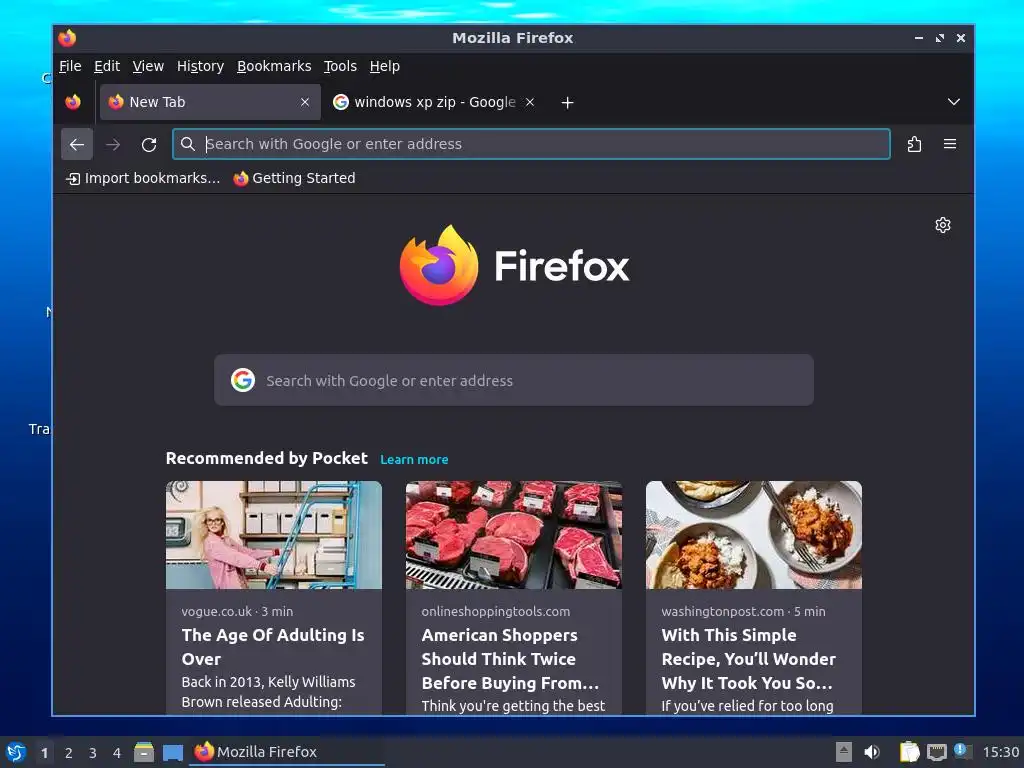Viewport: 1024px width, 768px height.
Task: Click the 15:30 clock in taskbar
Action: point(1000,752)
